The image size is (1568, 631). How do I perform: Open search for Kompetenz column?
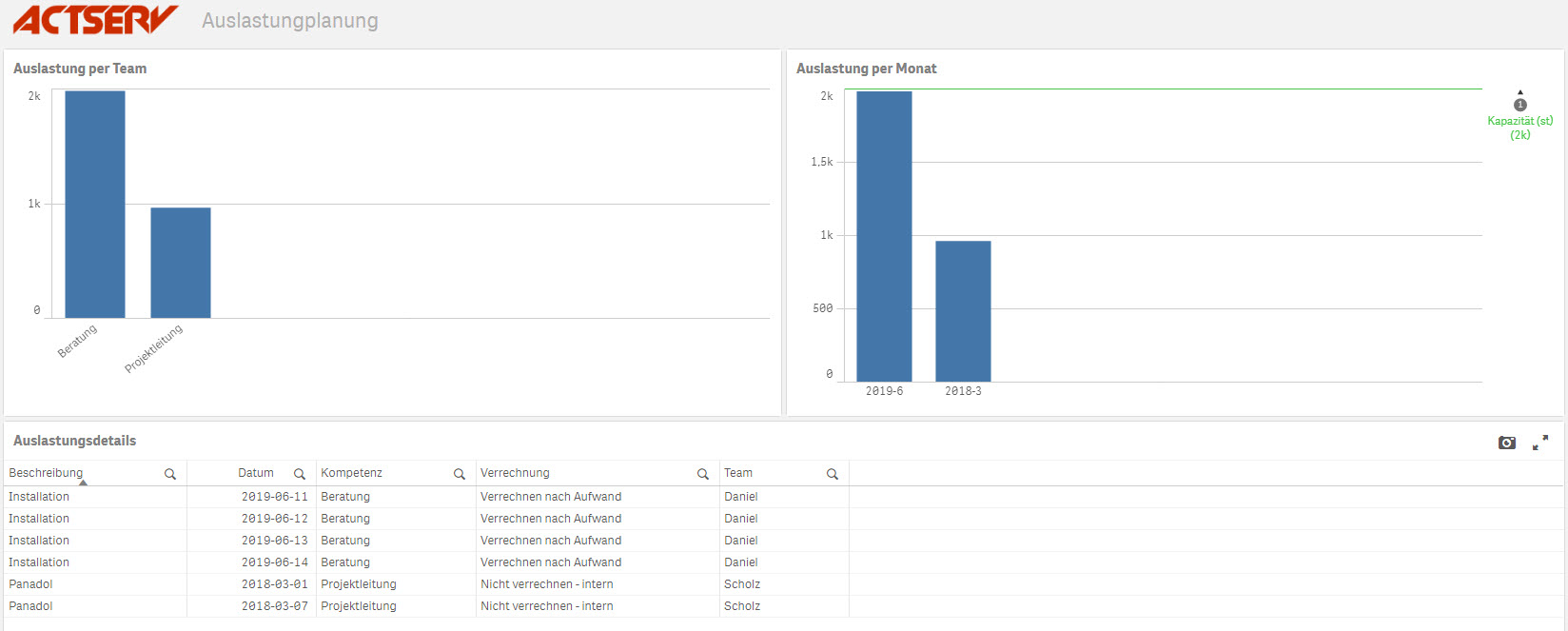tap(460, 474)
